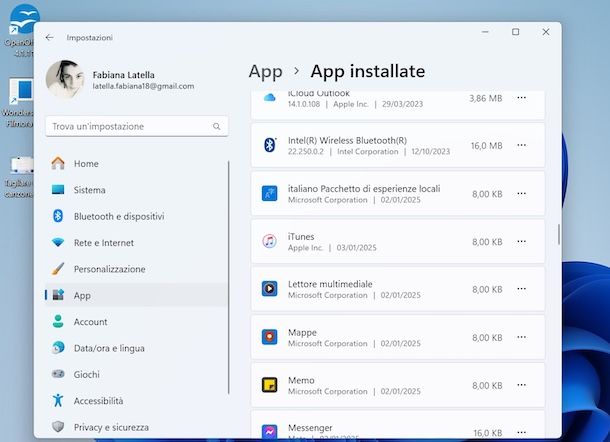The width and height of the screenshot is (610, 442).
Task: Open Rete e Internet section
Action: tap(136, 243)
